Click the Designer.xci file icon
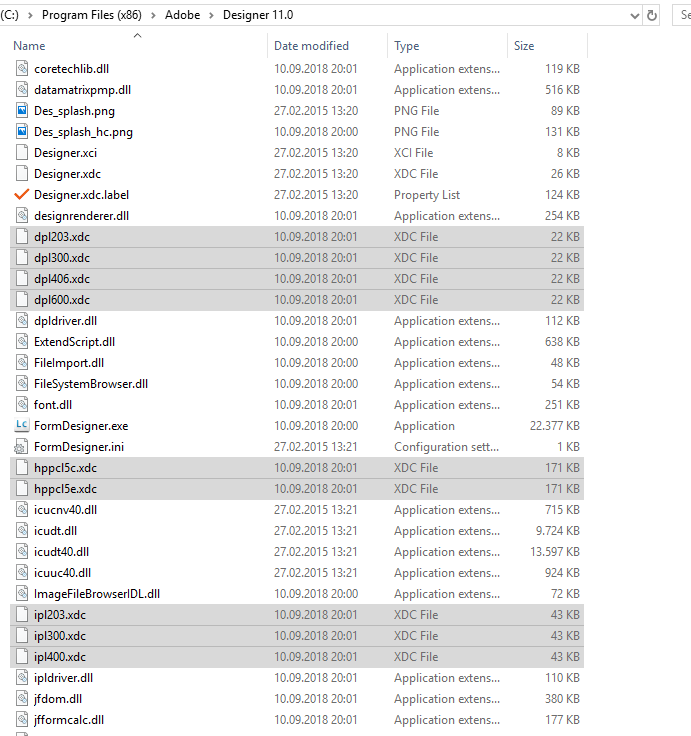Image resolution: width=691 pixels, height=736 pixels. [22, 153]
